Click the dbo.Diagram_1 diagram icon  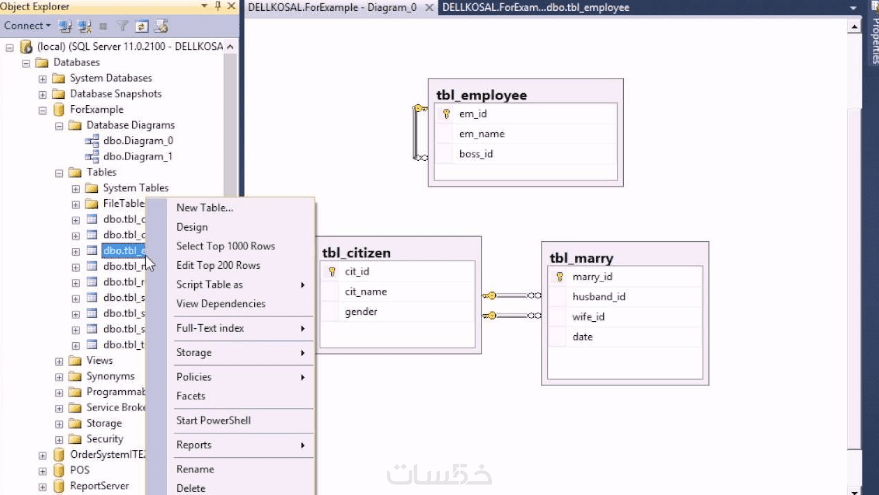pyautogui.click(x=92, y=156)
